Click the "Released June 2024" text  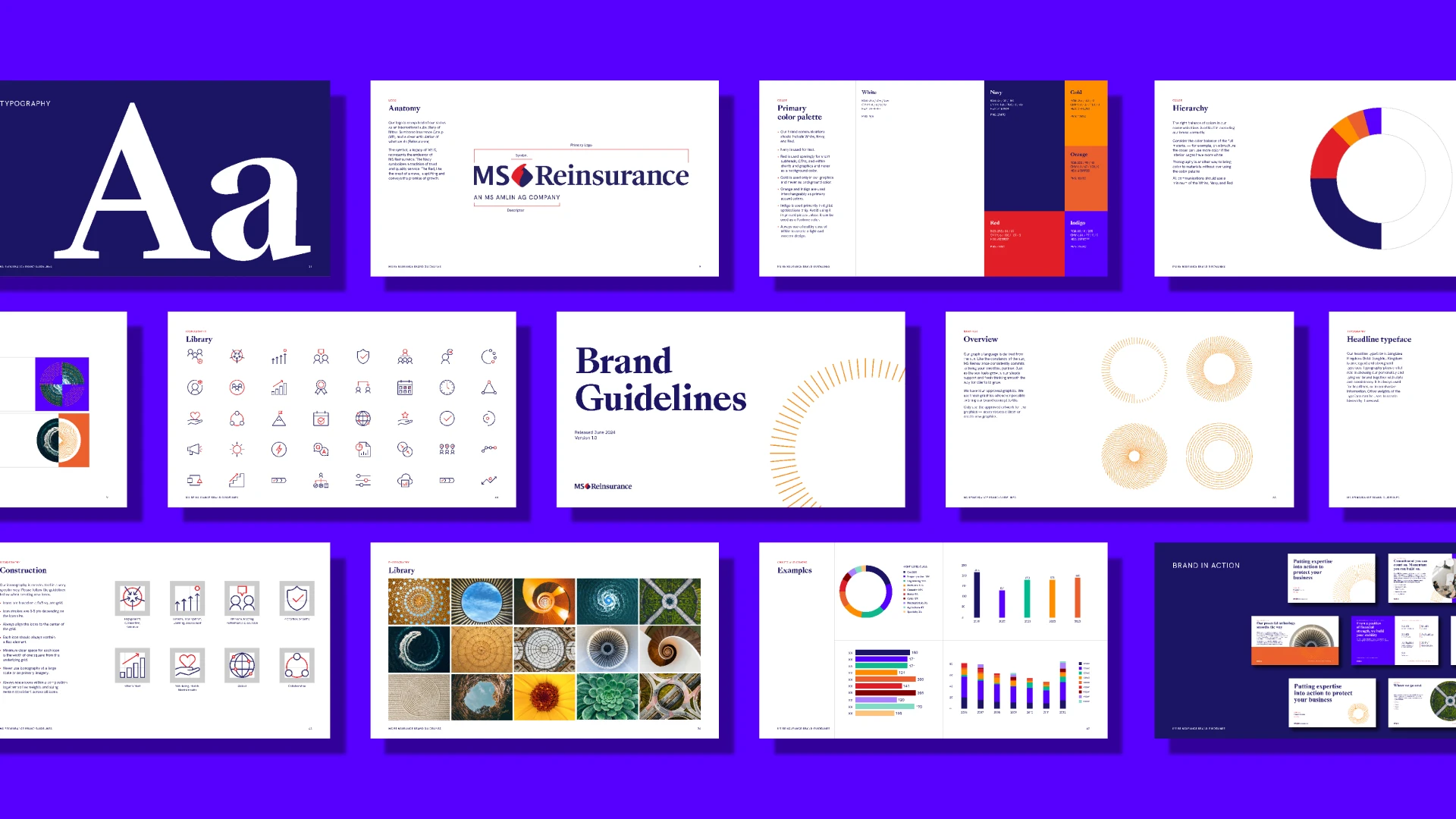(x=595, y=432)
